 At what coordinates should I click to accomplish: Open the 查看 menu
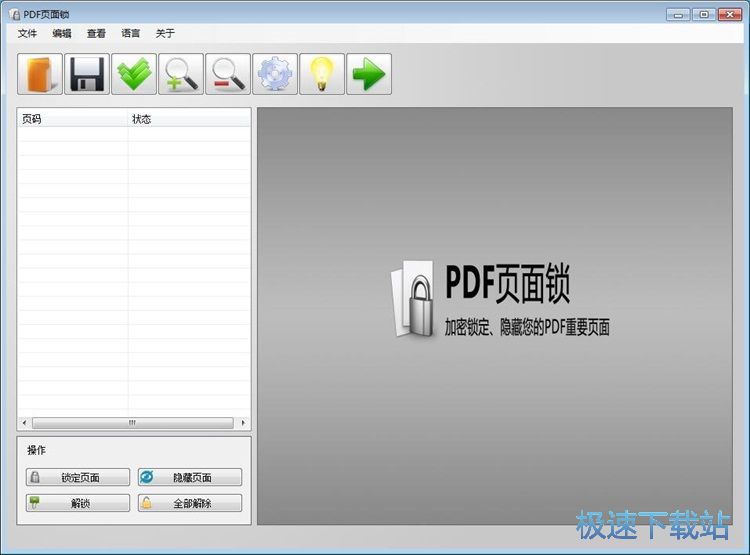tap(96, 33)
